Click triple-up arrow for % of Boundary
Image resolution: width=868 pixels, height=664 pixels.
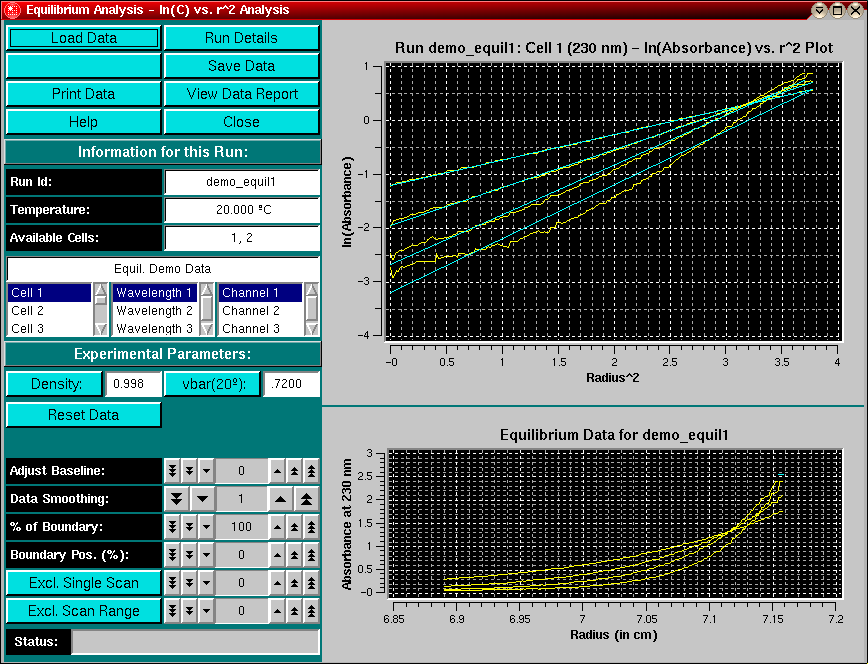point(311,526)
